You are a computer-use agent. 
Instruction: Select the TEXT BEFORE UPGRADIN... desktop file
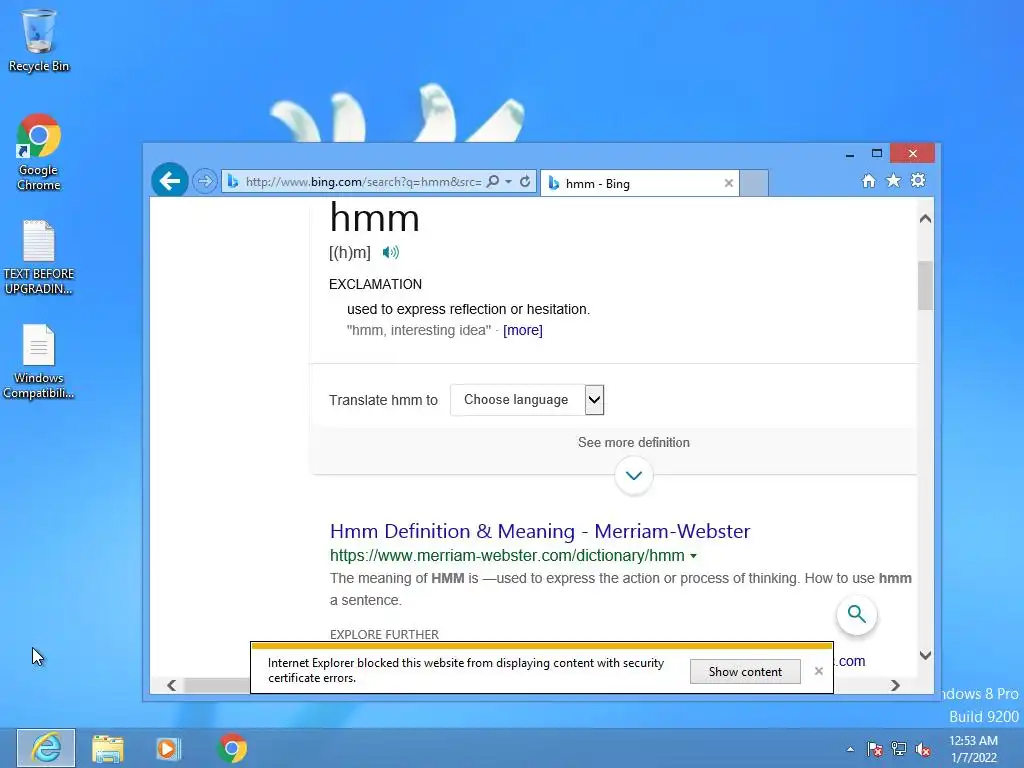pos(39,257)
